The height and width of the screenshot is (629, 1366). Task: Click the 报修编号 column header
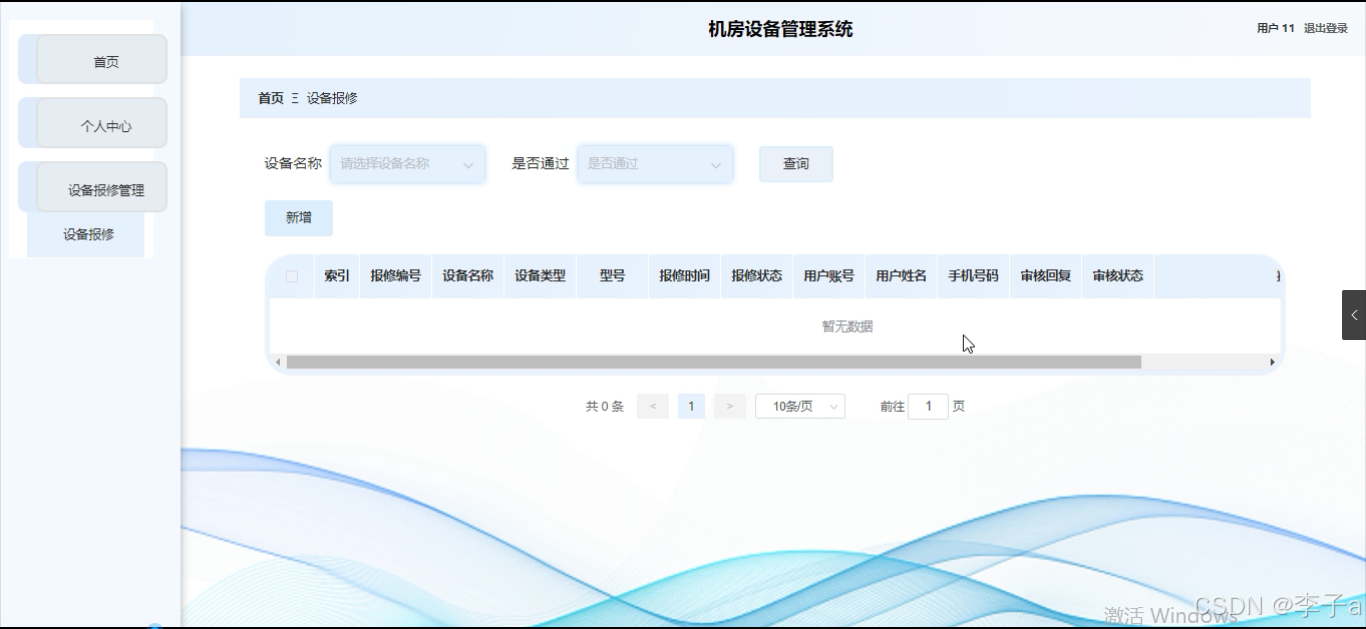[396, 276]
